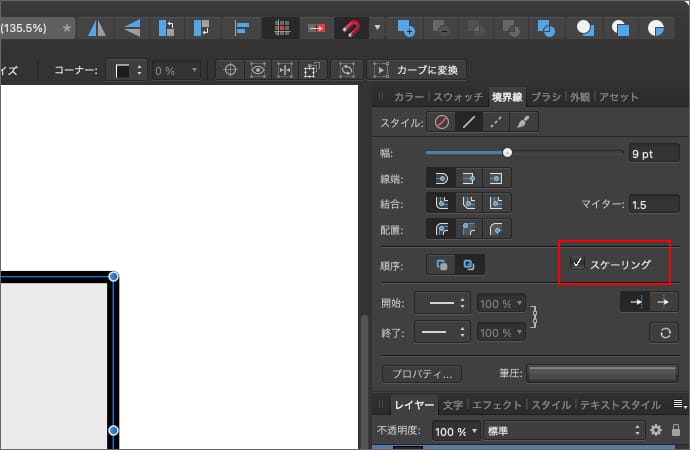Screen dimensions: 690x450
Task: Toggle the スケーリング checkbox
Action: 577,263
